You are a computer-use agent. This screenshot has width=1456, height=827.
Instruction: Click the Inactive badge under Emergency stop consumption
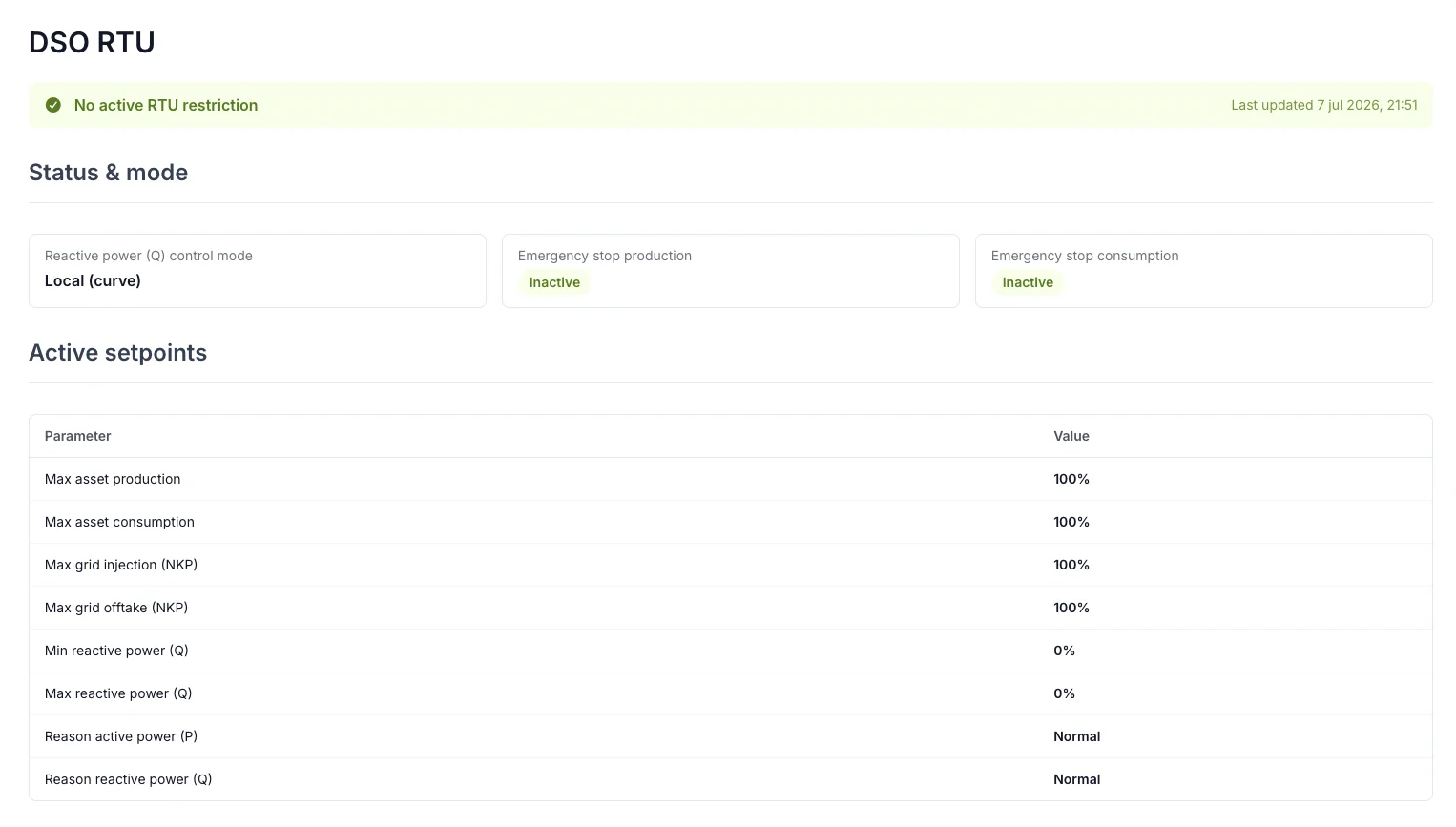coord(1028,282)
